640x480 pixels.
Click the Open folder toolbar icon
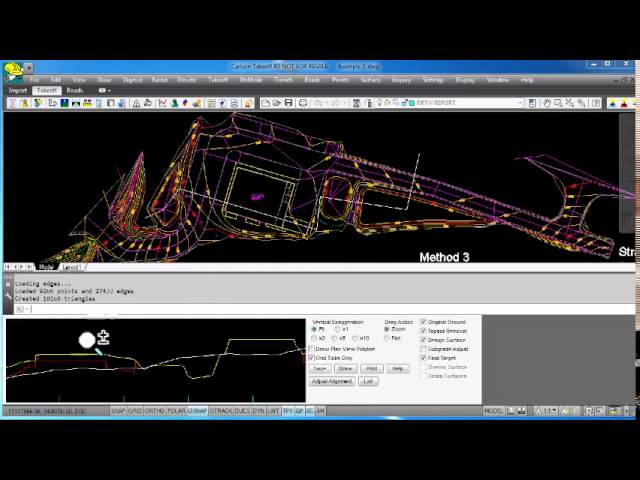(x=277, y=103)
